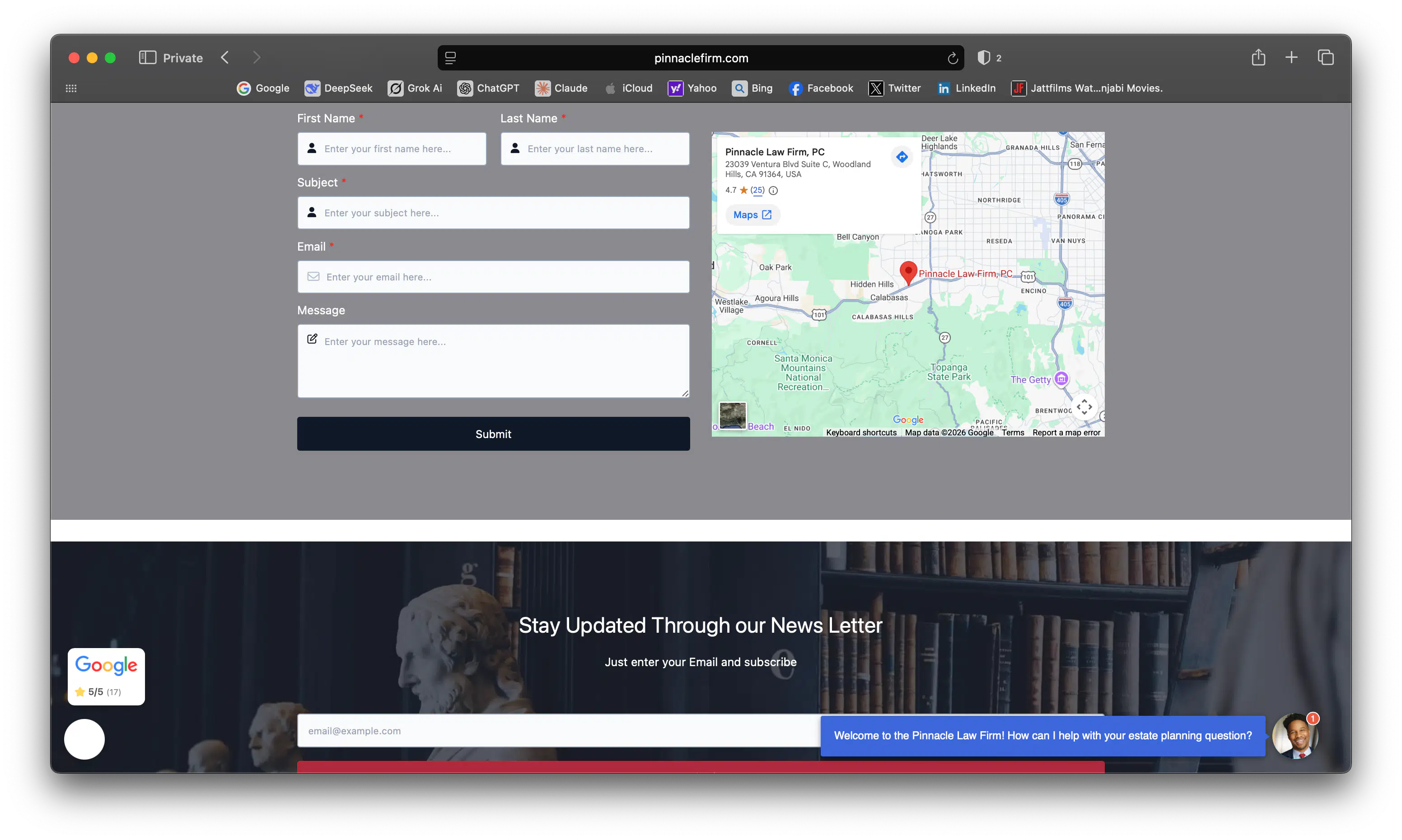Screen dimensions: 1402x840
Task: Open the chat assistant avatar
Action: [1295, 735]
